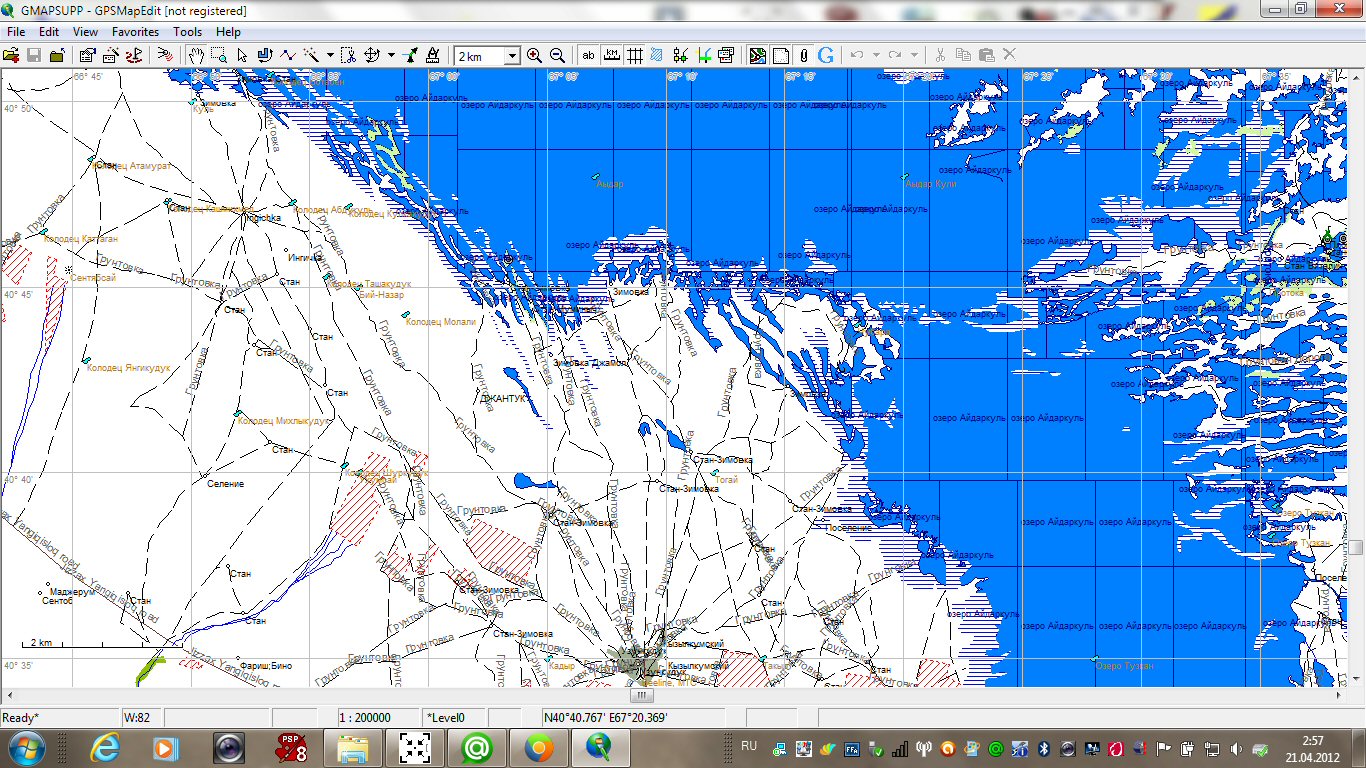This screenshot has height=768, width=1366.
Task: Open Google maps with the G icon
Action: point(826,56)
